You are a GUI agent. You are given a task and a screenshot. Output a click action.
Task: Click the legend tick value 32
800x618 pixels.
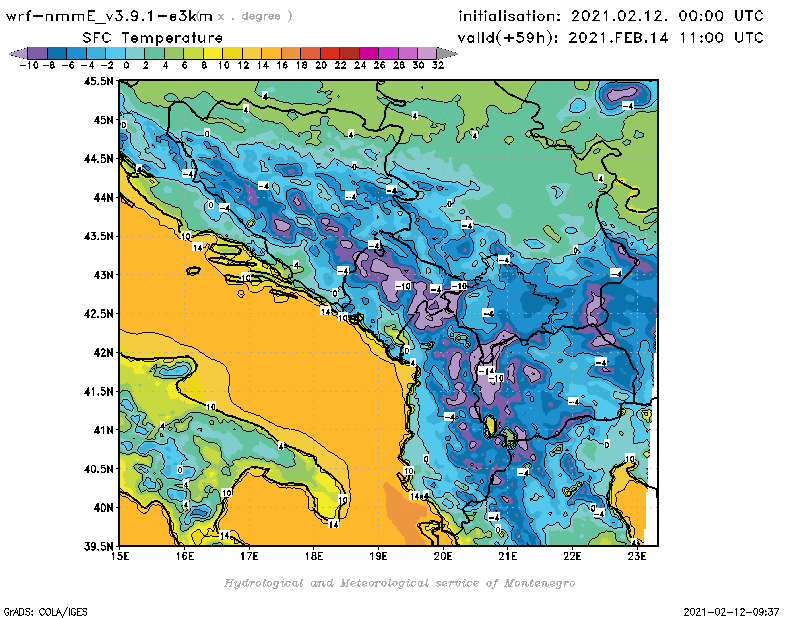click(x=438, y=65)
